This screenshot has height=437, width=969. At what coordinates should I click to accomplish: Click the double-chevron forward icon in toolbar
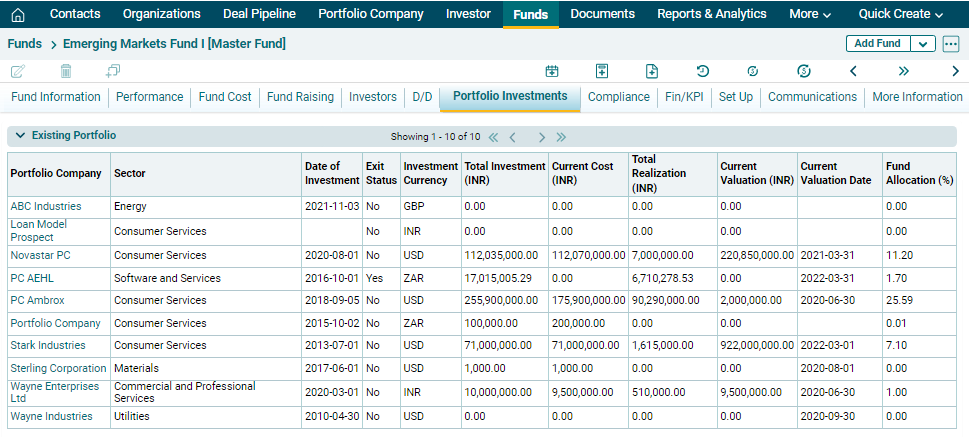[903, 71]
